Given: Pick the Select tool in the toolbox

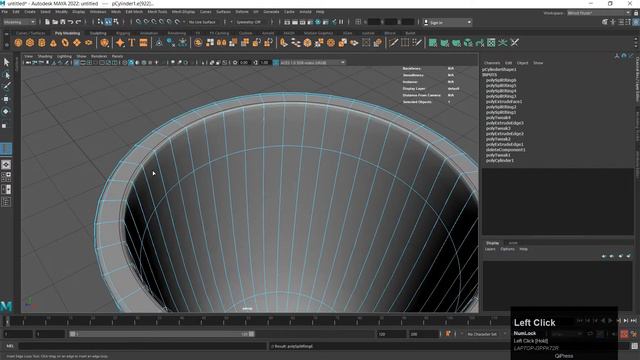Looking at the screenshot, I should (6, 62).
